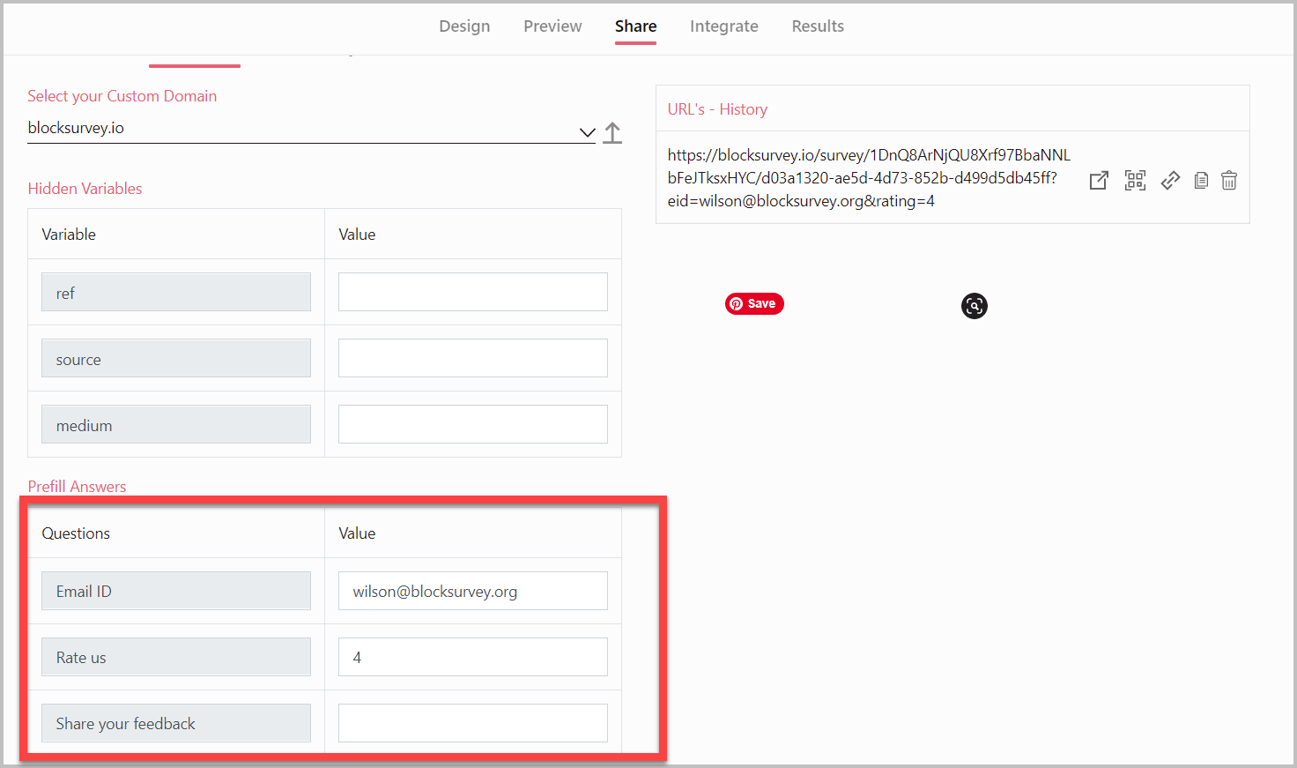This screenshot has height=768, width=1297.
Task: Expand the custom domain dropdown
Action: click(x=587, y=132)
